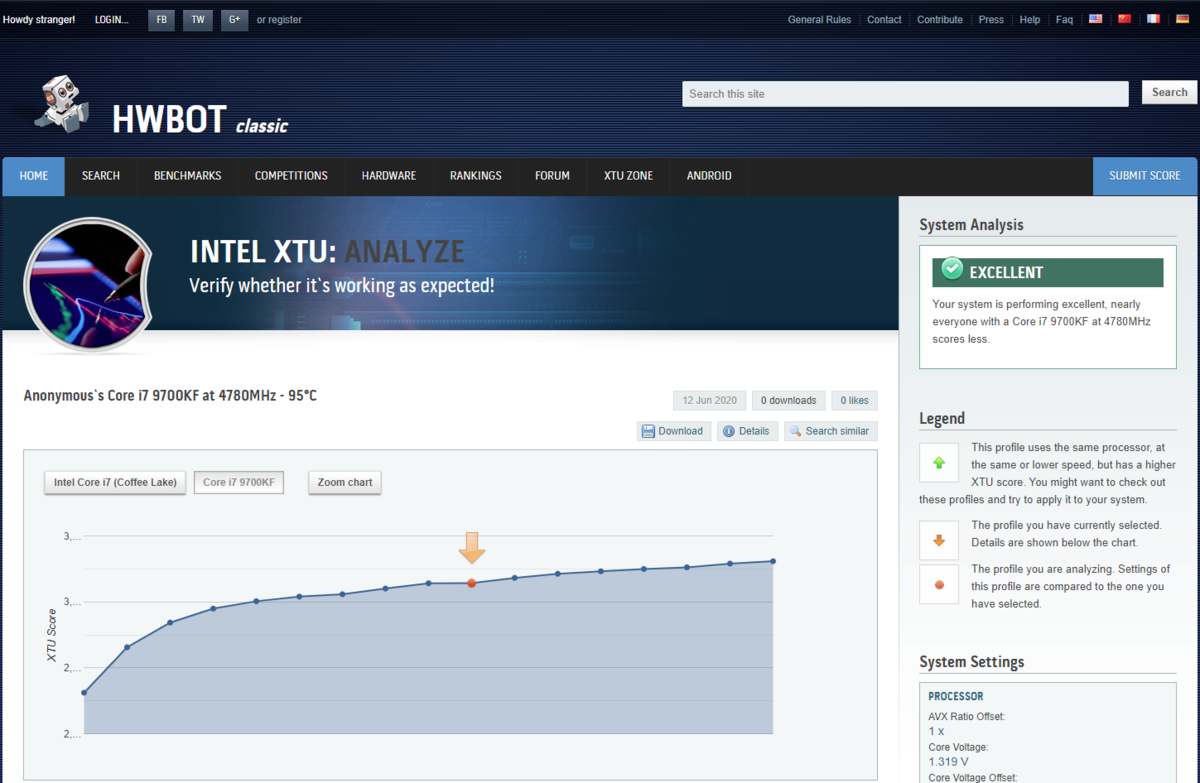Click the Zoom chart button

345,482
